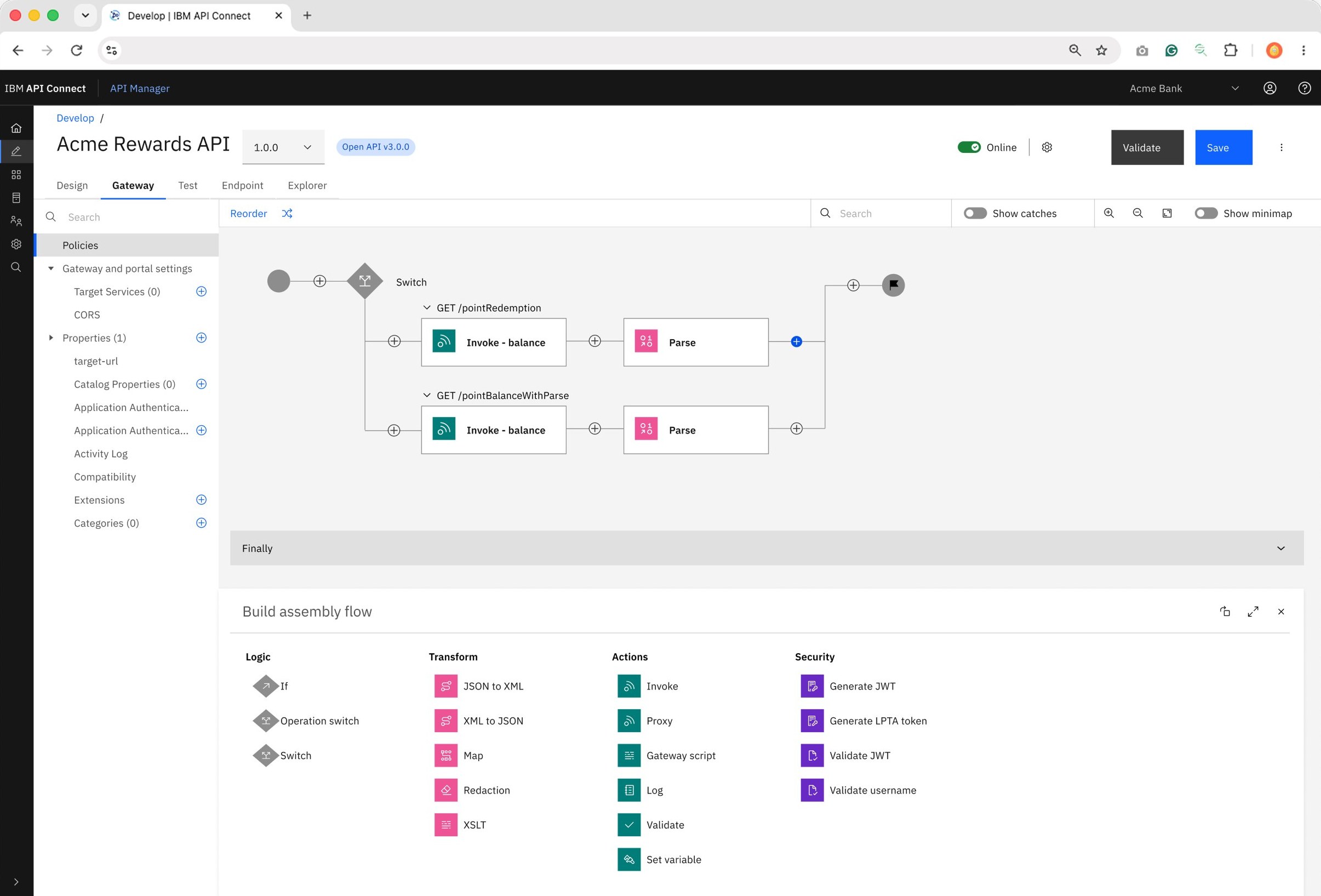1321x896 pixels.
Task: Collapse Gateway and portal settings tree
Action: [51, 269]
